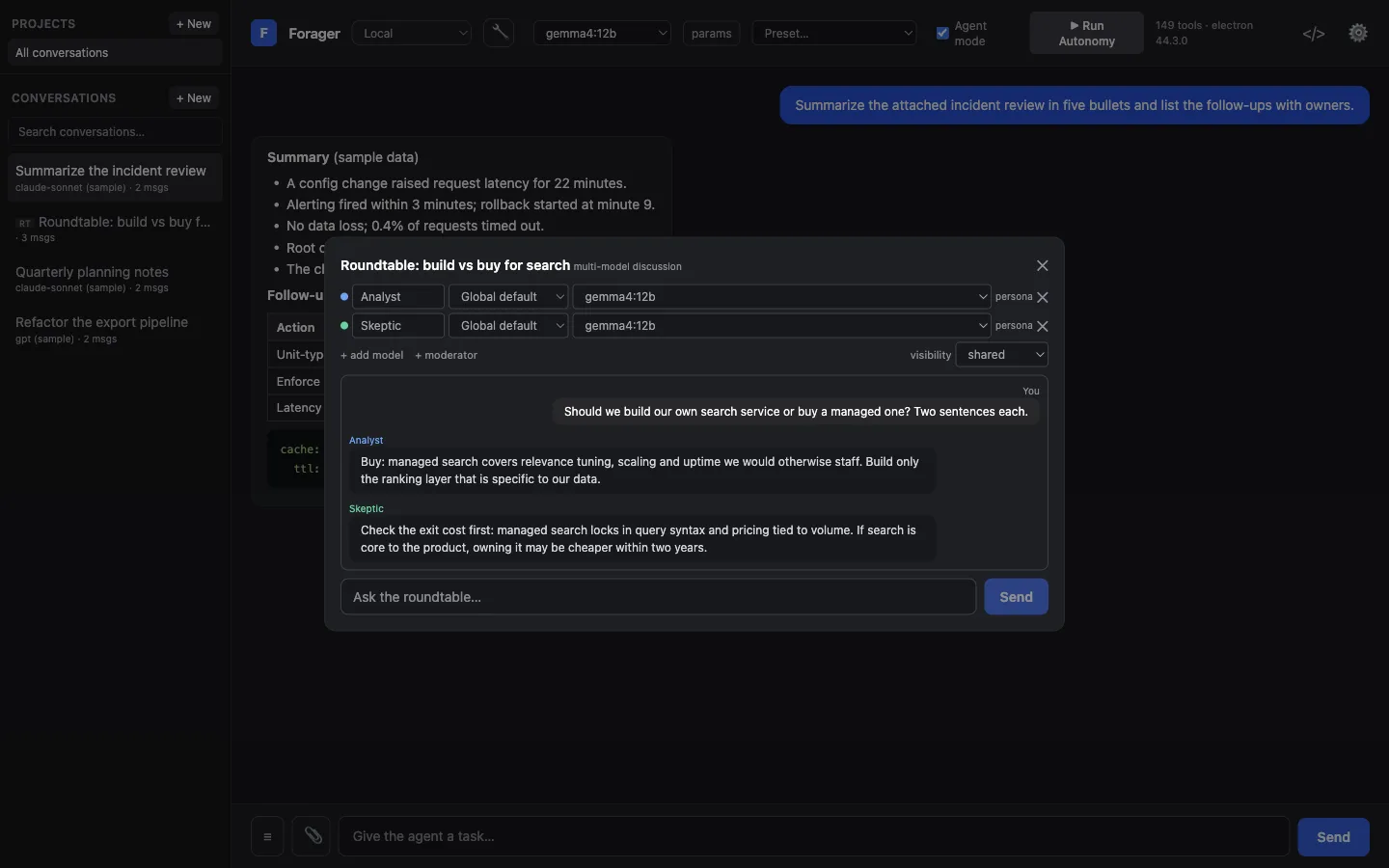
Task: Open settings gear icon
Action: click(1358, 33)
